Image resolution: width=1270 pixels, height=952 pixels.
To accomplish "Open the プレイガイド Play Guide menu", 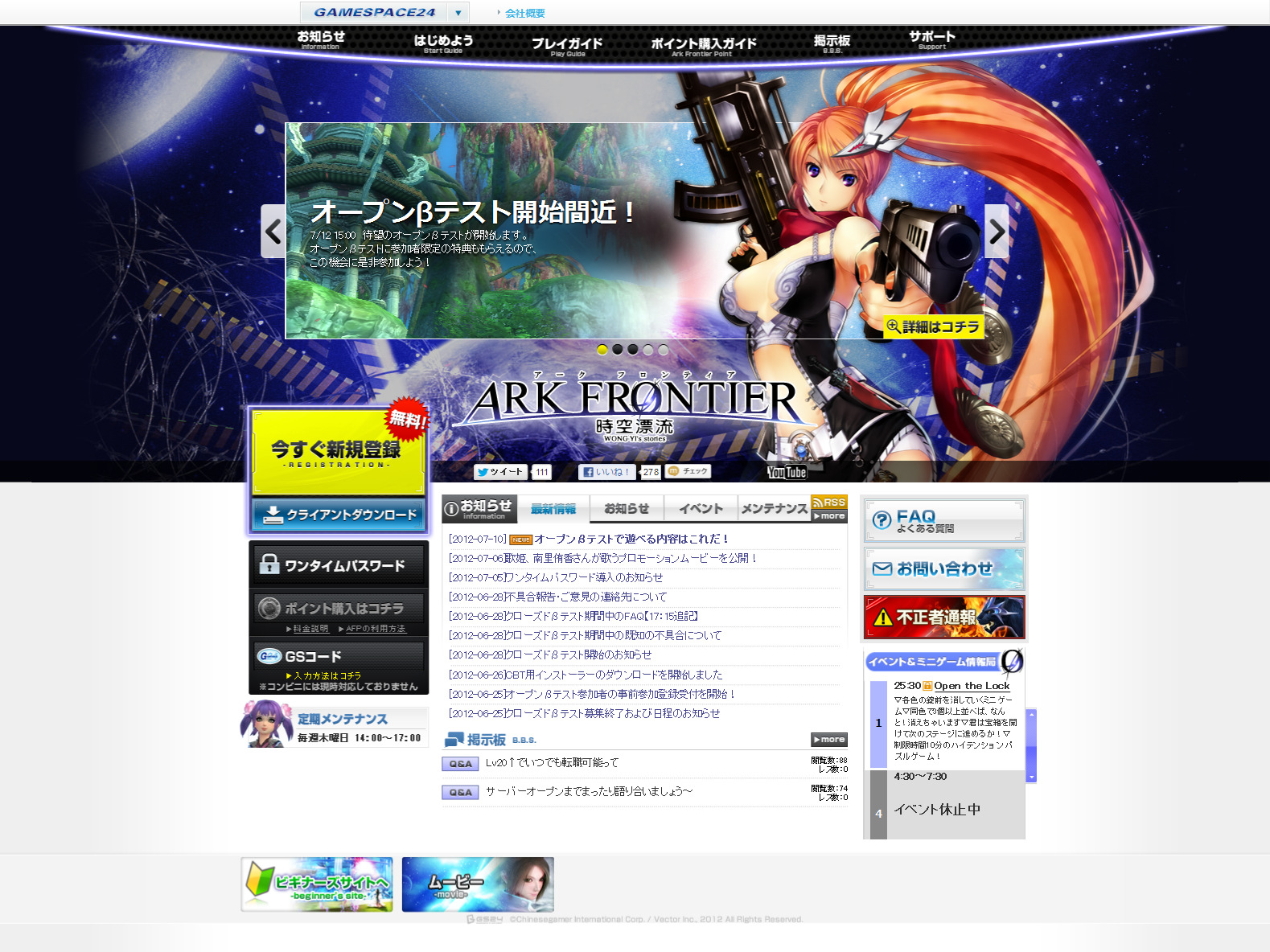I will click(567, 47).
